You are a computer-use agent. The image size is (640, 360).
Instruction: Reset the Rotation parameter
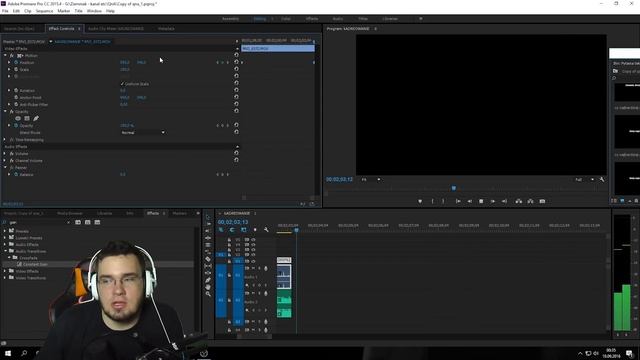click(x=236, y=91)
